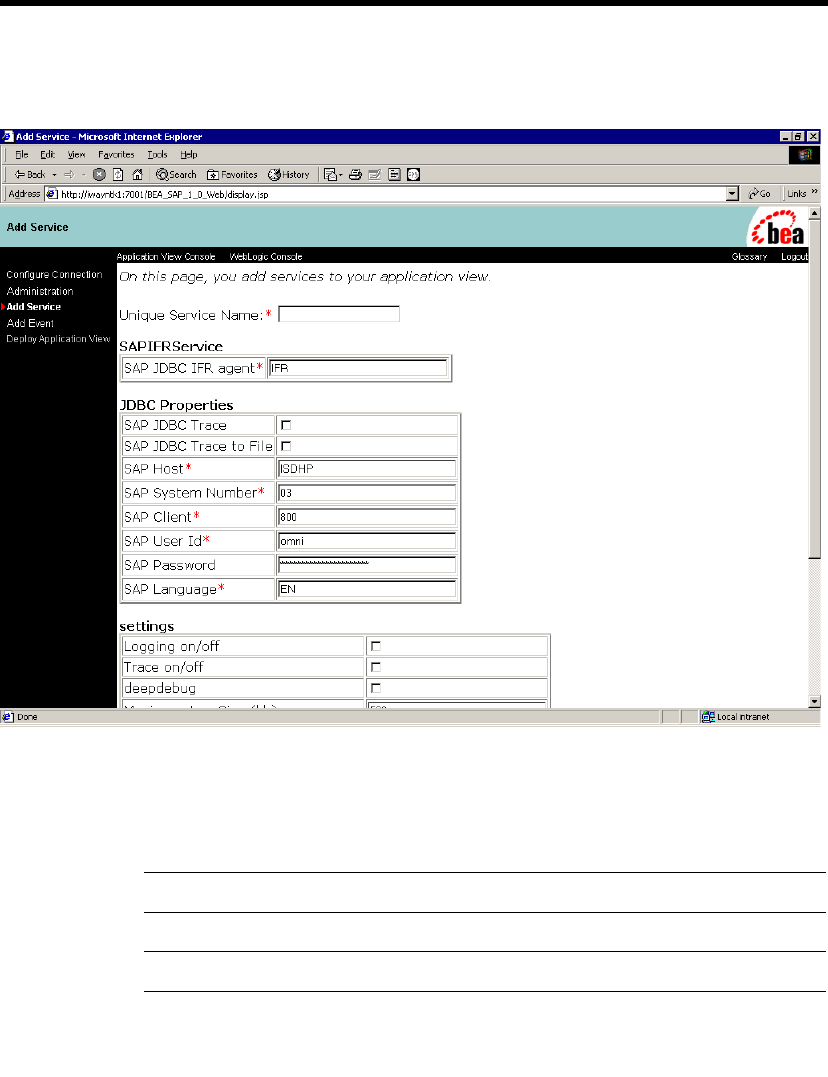Screen dimensions: 828x1077
Task: Select Add Service in the sidebar
Action: [34, 307]
